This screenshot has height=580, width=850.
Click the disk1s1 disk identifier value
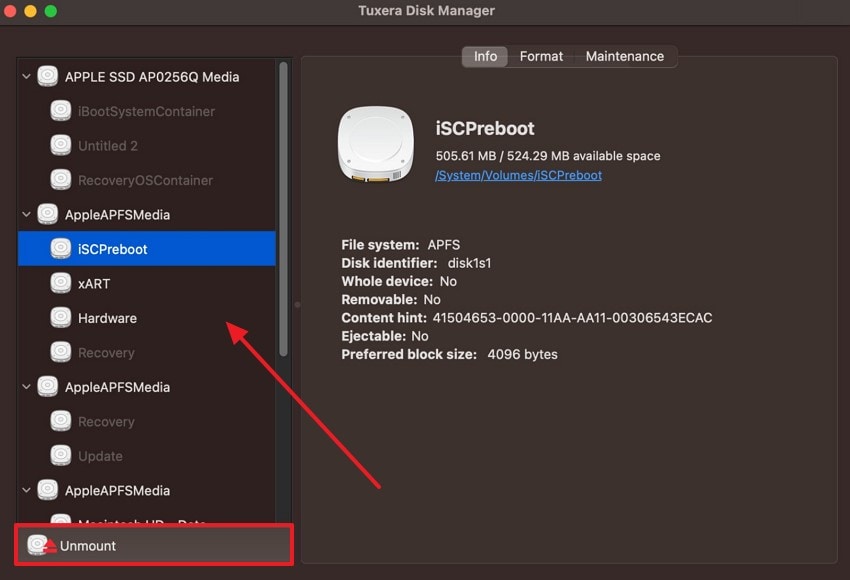click(x=469, y=263)
